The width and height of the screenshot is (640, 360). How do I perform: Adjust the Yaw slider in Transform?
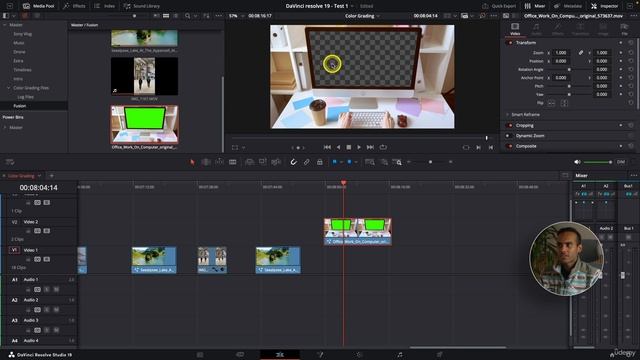tap(569, 94)
